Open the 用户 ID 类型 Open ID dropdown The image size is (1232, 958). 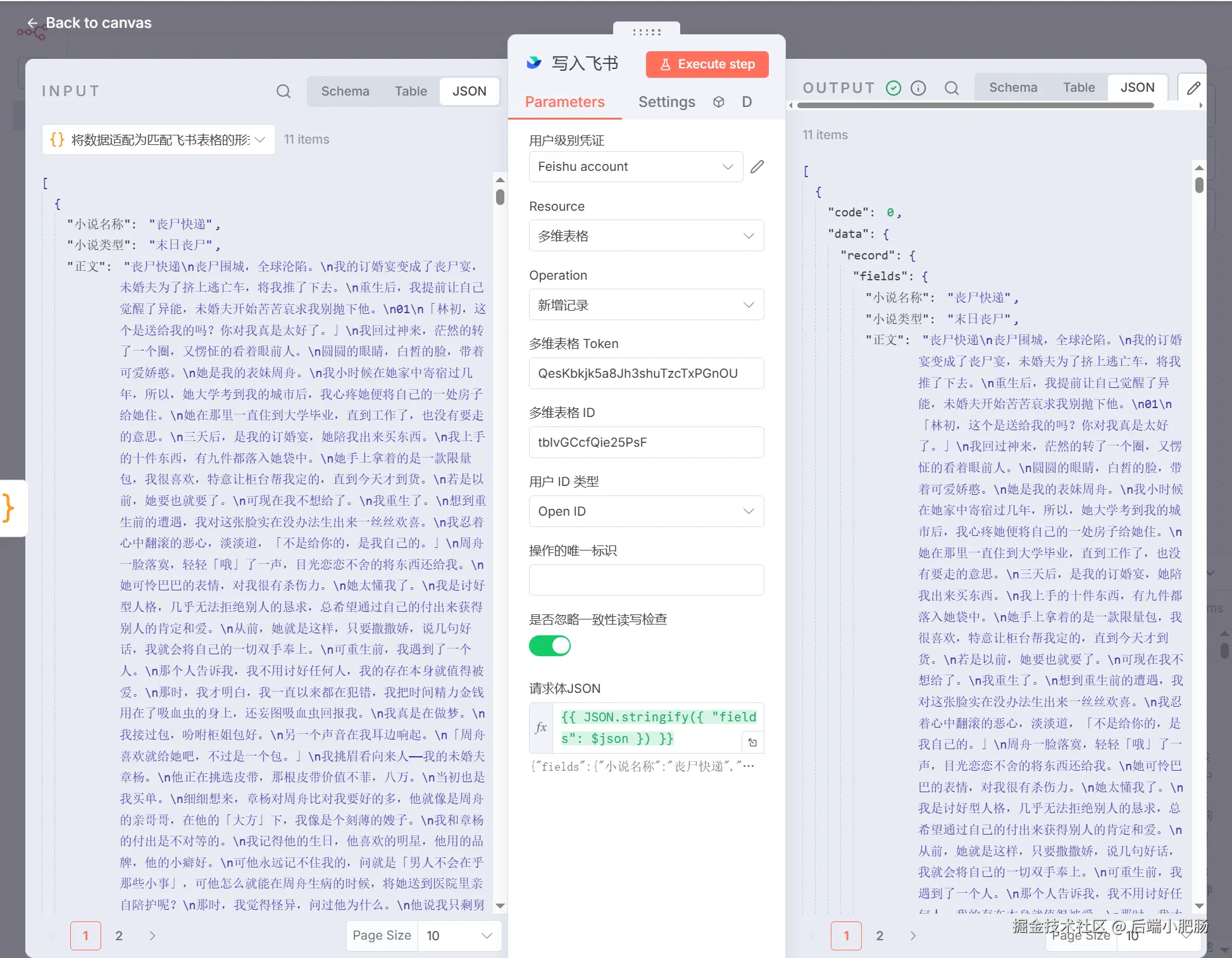[x=645, y=511]
